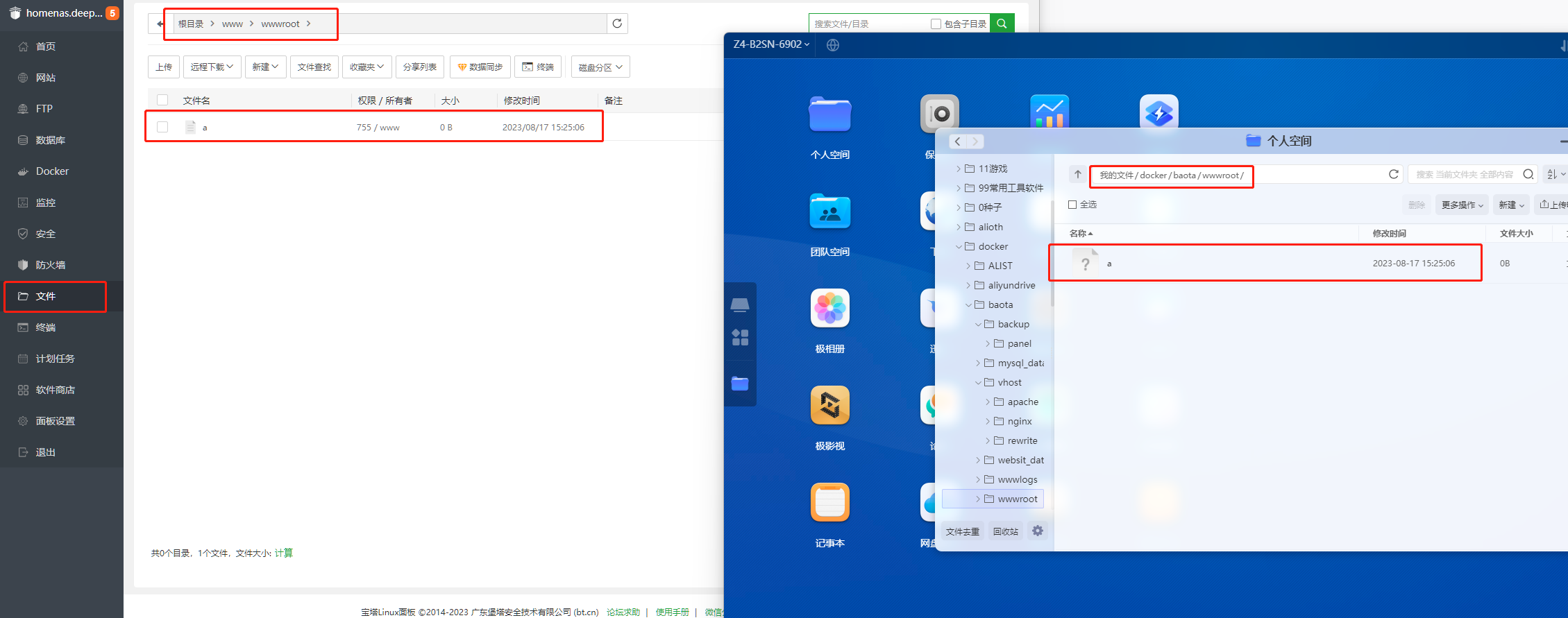The image size is (1568, 618).
Task: Expand the ALIST folder in the tree
Action: [968, 266]
